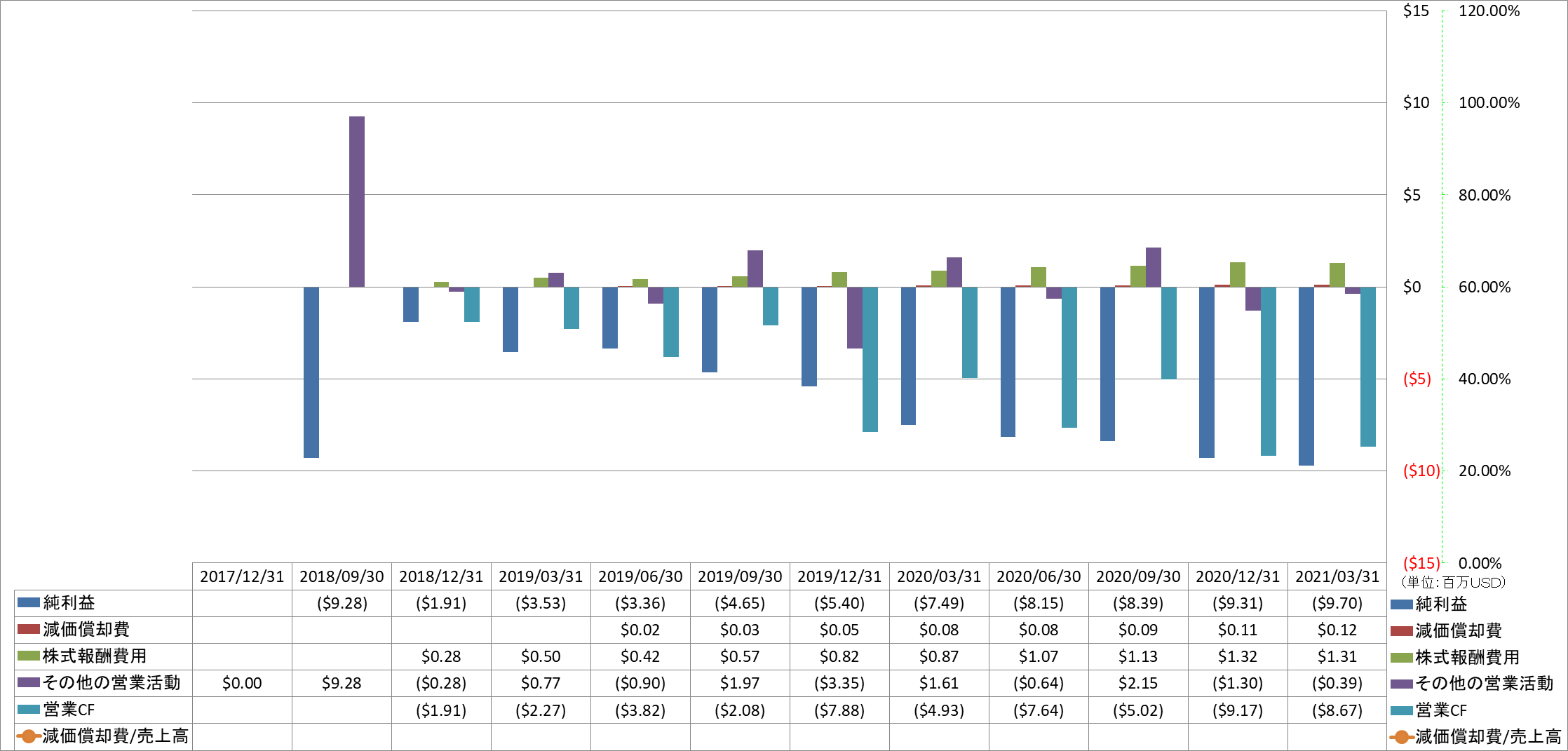
Task: Click the 2017/12/31 column header
Action: click(242, 576)
